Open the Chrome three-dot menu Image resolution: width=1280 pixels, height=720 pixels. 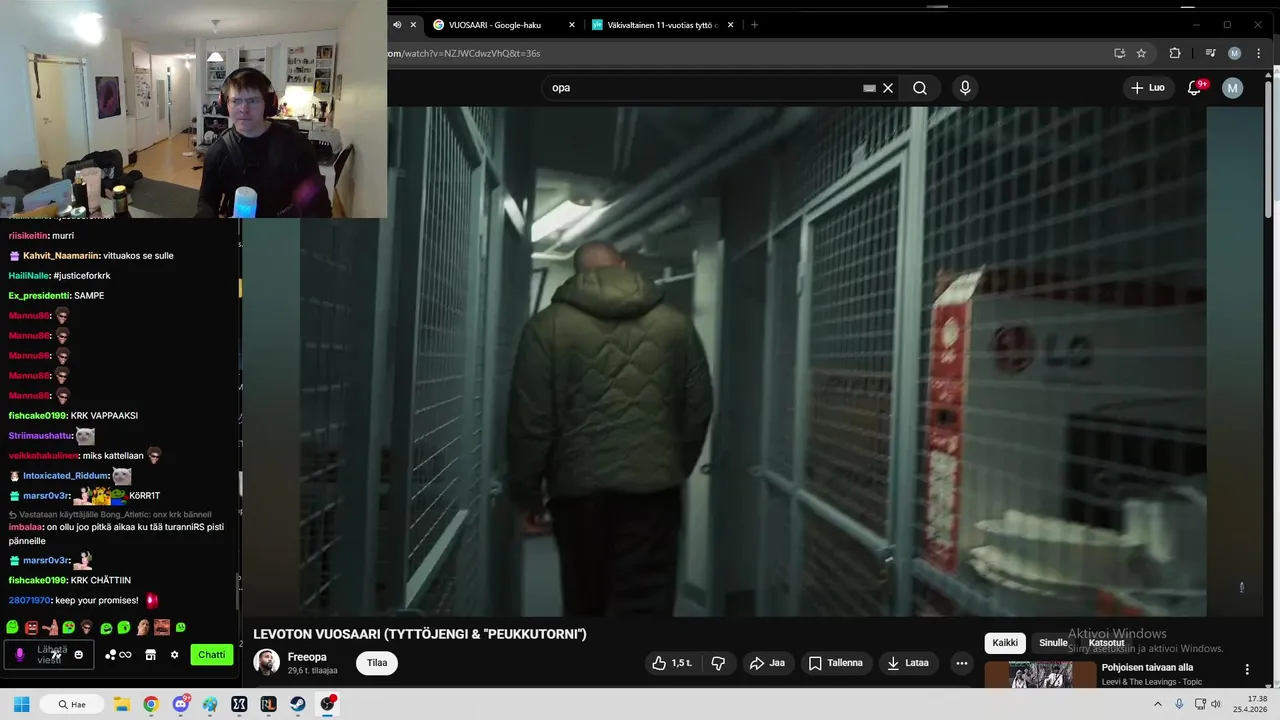(1258, 53)
